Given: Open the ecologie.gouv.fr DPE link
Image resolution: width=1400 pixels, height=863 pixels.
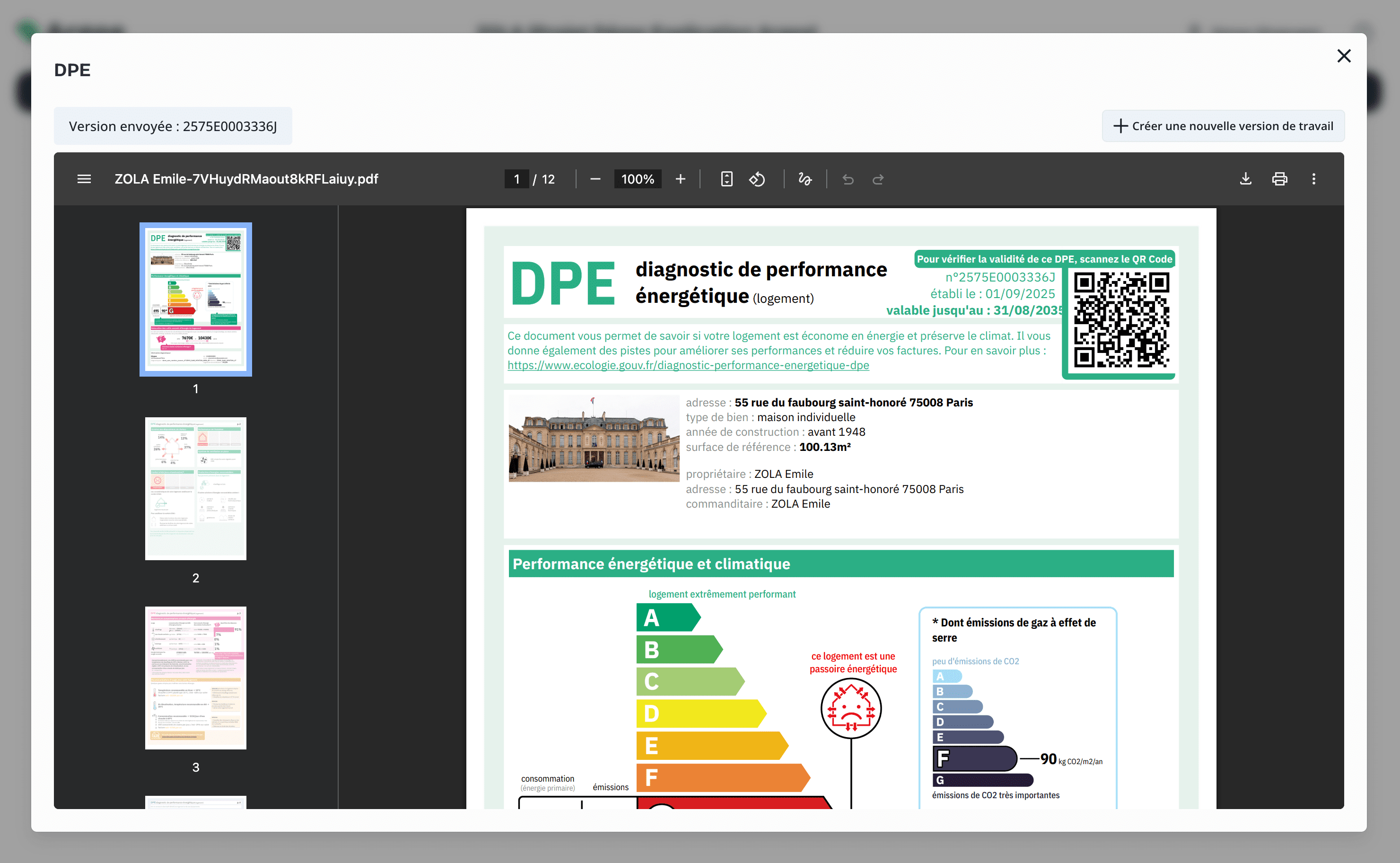Looking at the screenshot, I should point(688,365).
